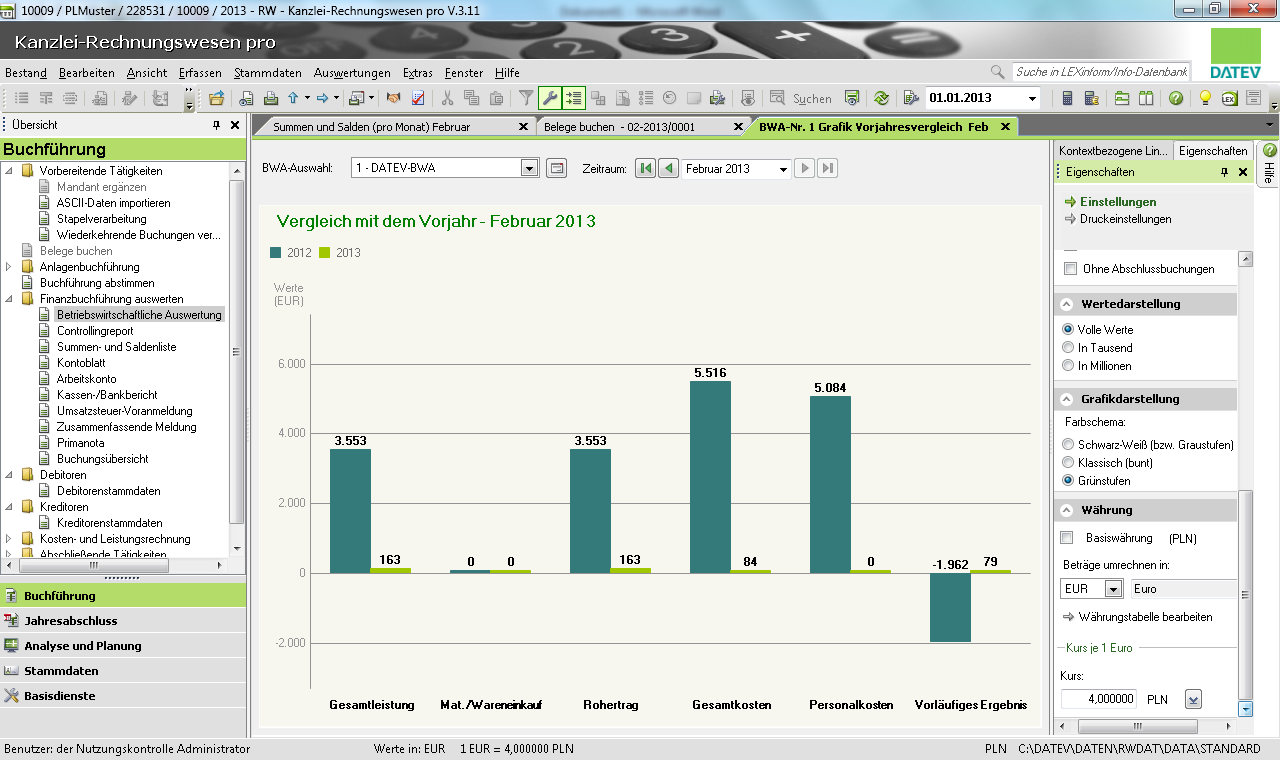The width and height of the screenshot is (1280, 760).
Task: Toggle the green indented-list toolbar icon
Action: tap(573, 98)
